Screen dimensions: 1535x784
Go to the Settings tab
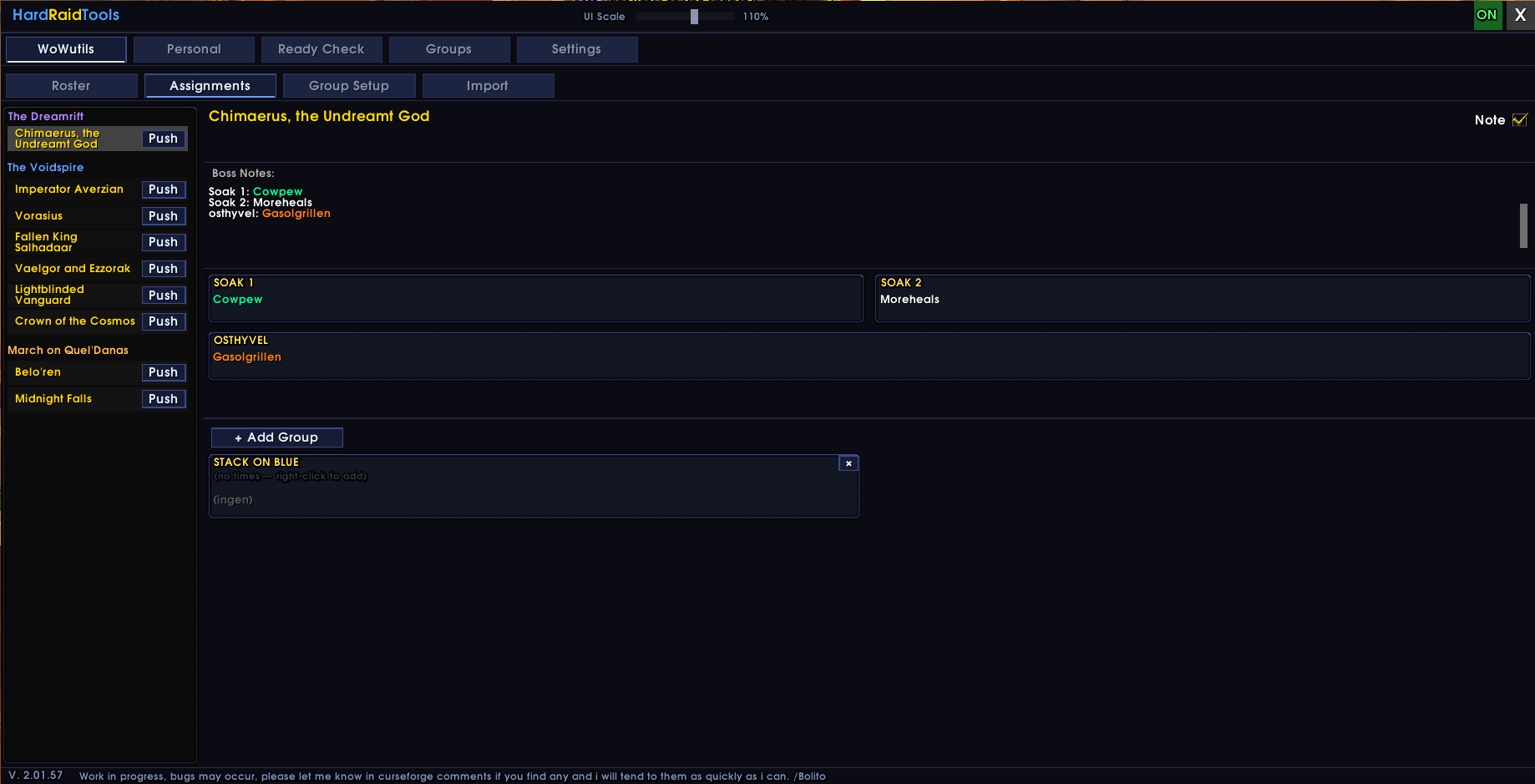577,49
